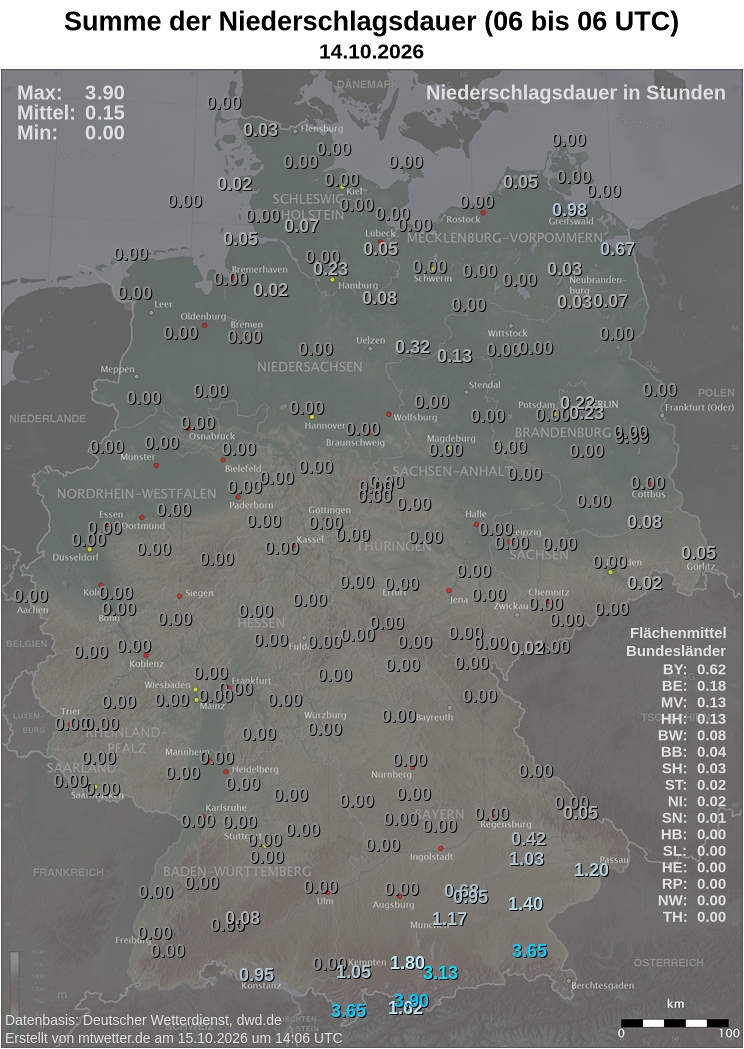
Task: Click the Mittel: 0.15 statistic
Action: (71, 112)
